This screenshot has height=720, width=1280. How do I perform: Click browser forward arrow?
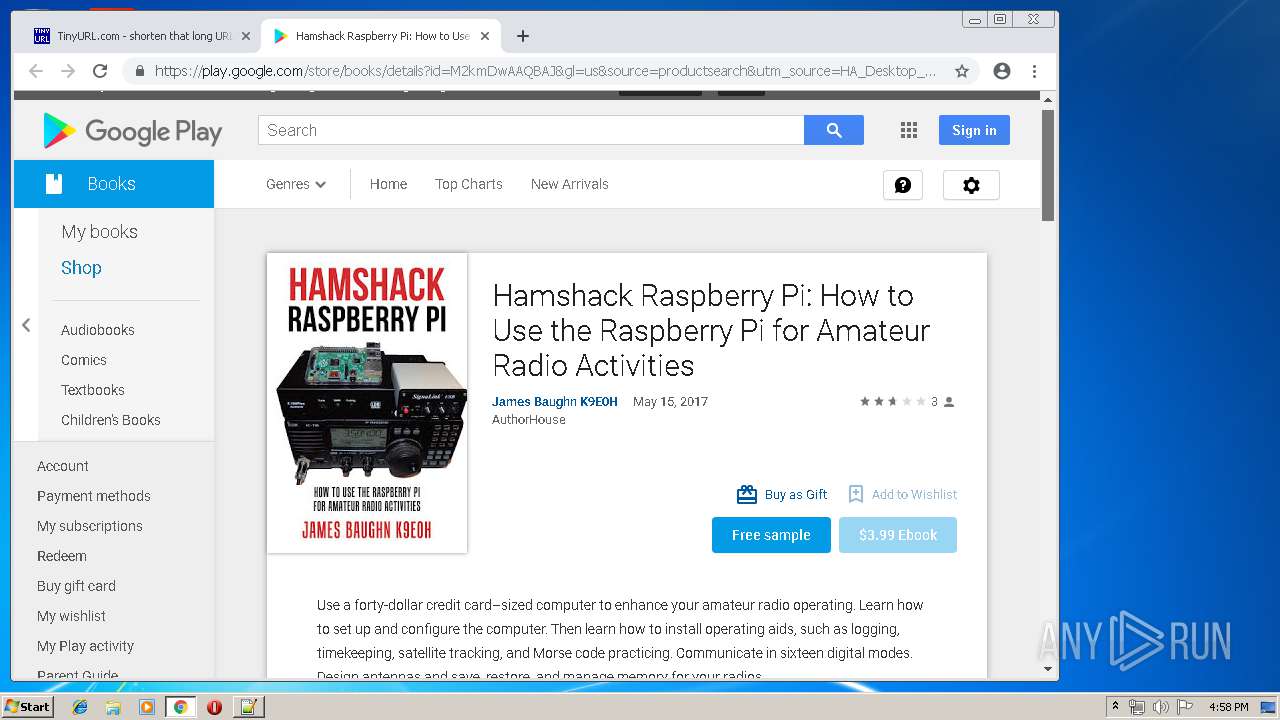pyautogui.click(x=68, y=71)
